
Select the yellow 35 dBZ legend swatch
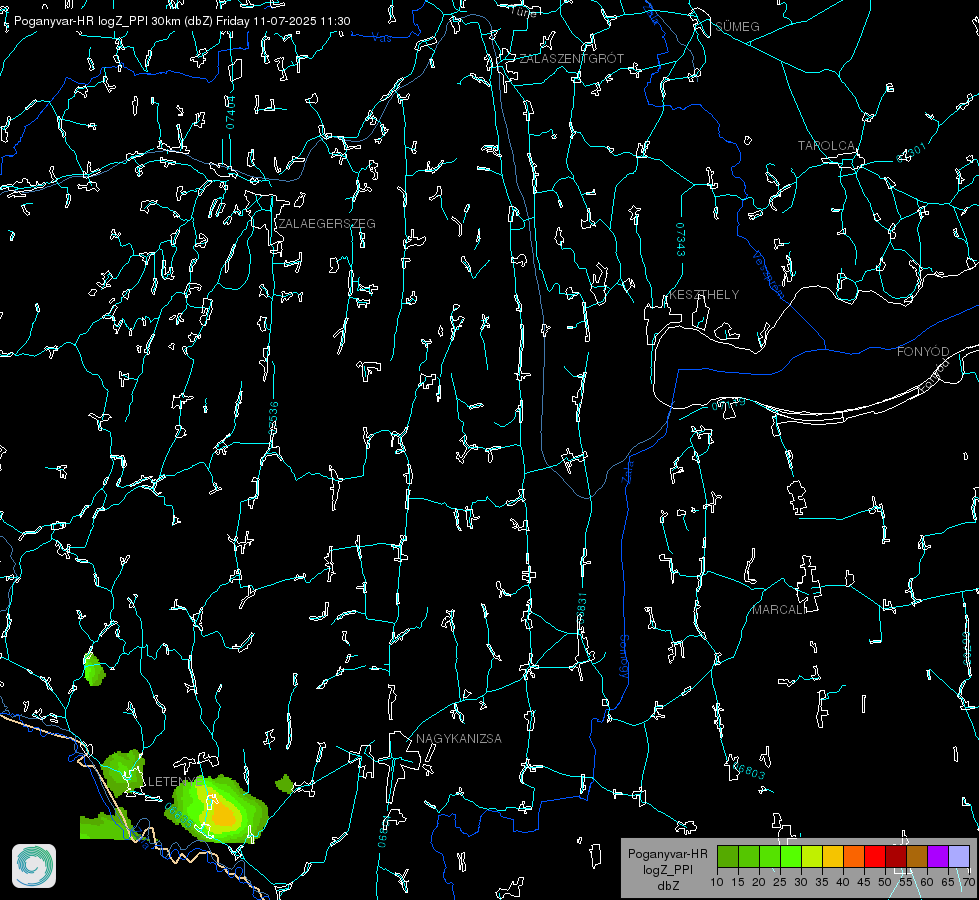(833, 857)
